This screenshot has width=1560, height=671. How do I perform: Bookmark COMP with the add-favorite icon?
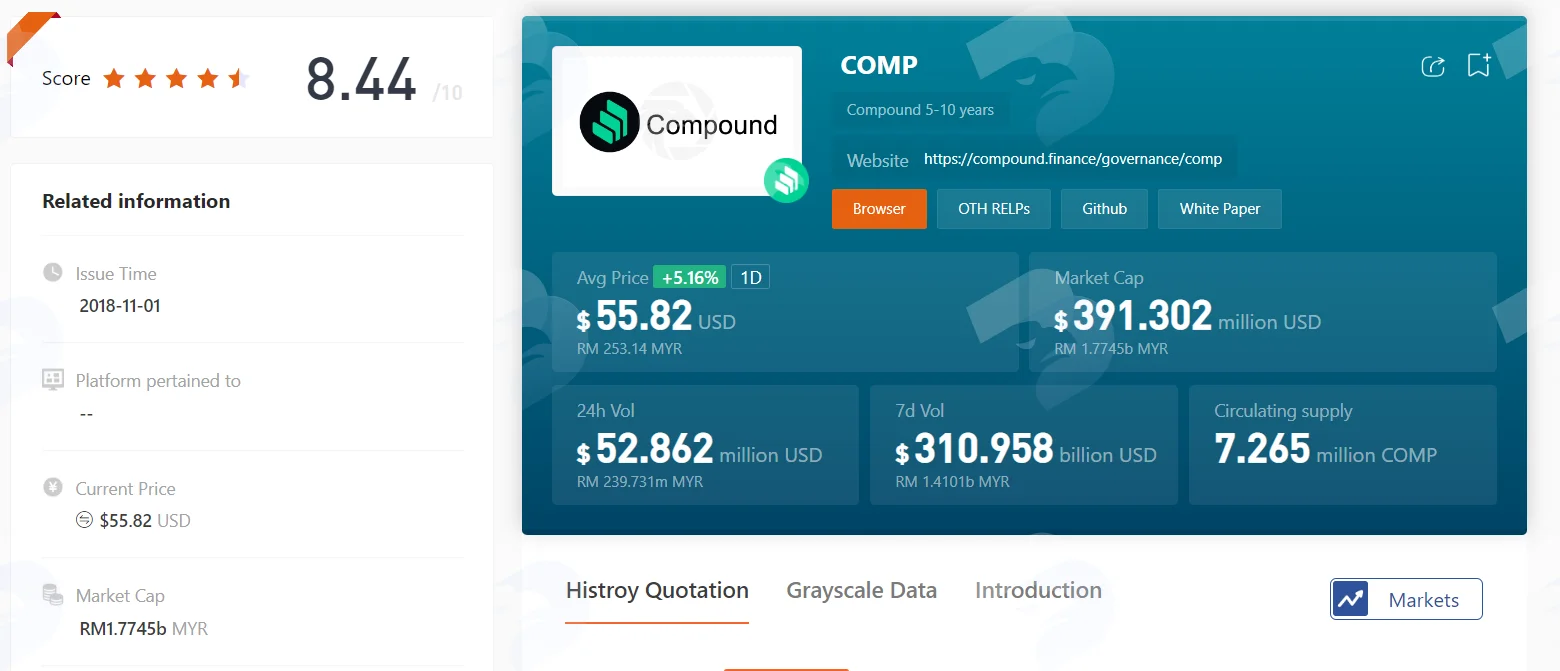click(1479, 65)
